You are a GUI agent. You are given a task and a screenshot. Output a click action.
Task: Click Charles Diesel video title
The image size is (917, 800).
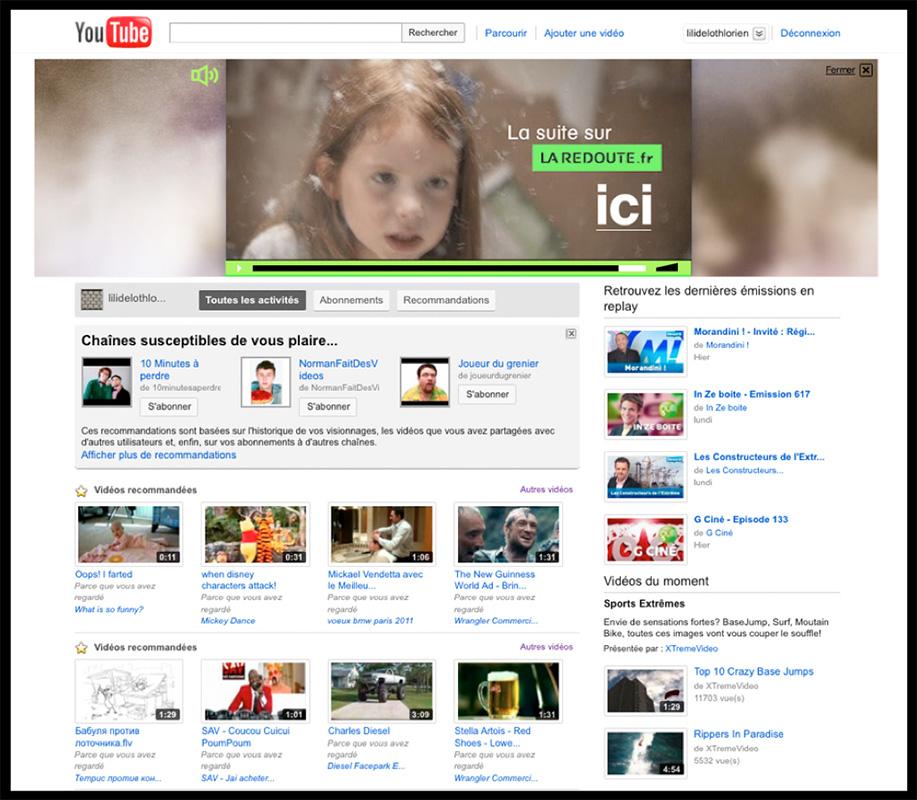point(358,731)
